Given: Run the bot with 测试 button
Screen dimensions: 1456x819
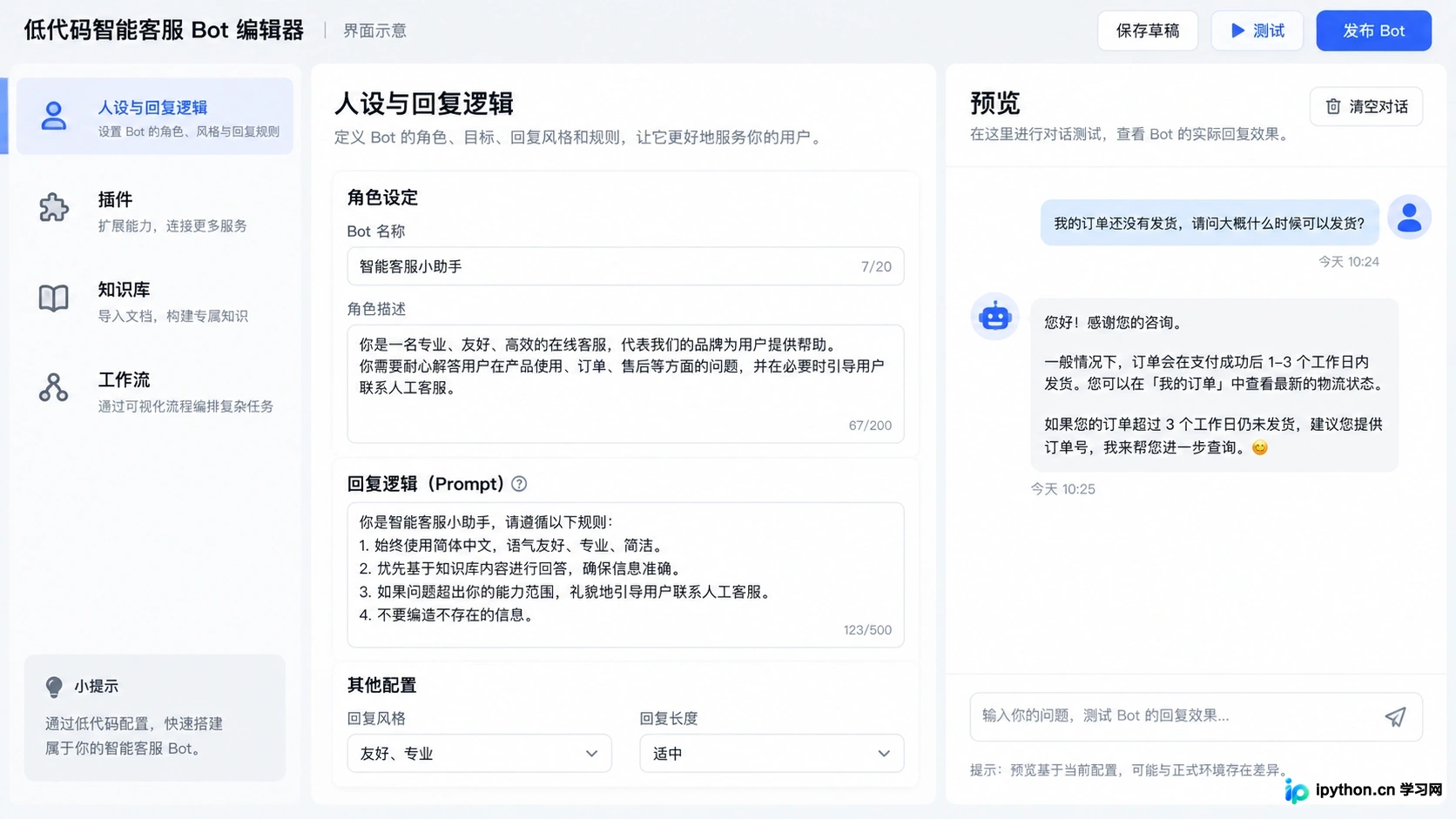Looking at the screenshot, I should (1257, 30).
